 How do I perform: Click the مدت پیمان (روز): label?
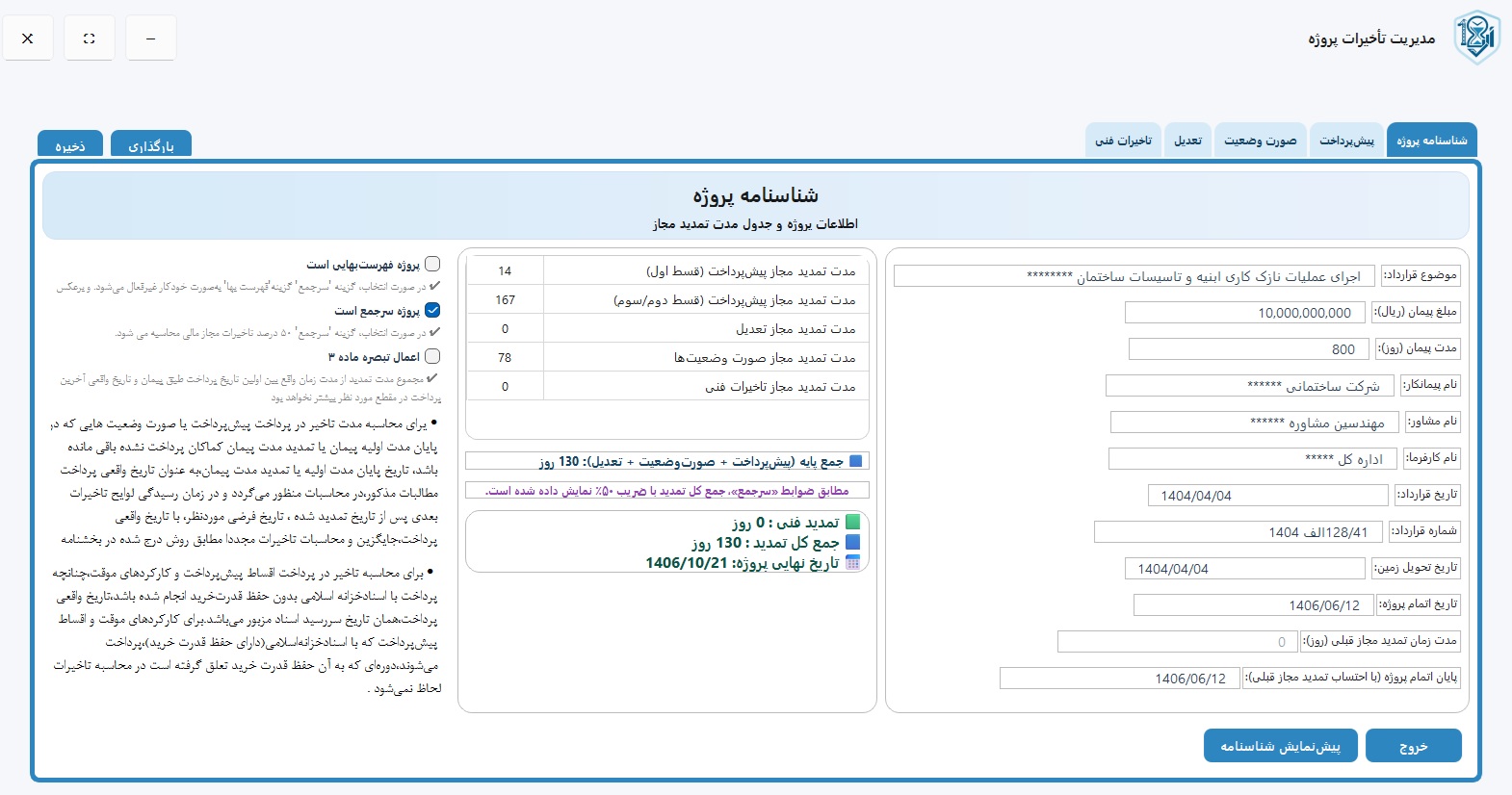coord(1418,348)
